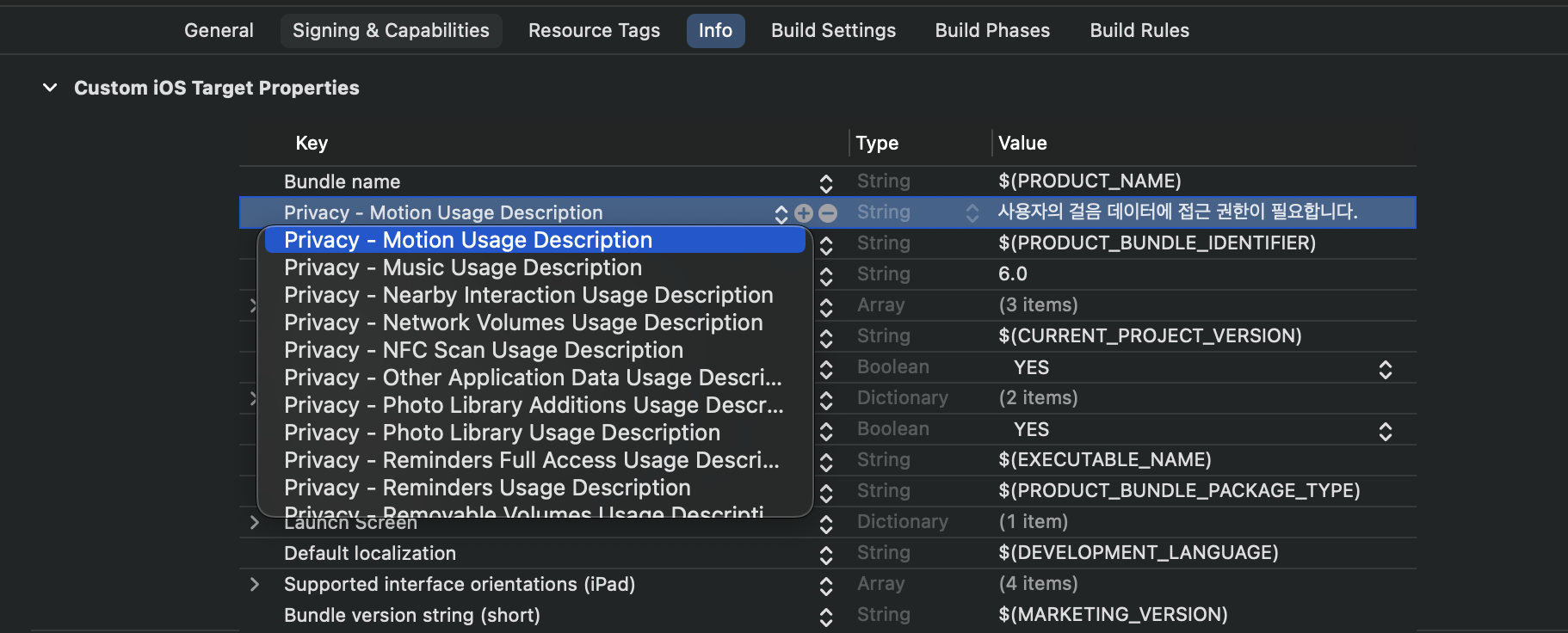Viewport: 1568px width, 633px height.
Task: Choose Privacy - Music Usage Description
Action: tap(463, 268)
